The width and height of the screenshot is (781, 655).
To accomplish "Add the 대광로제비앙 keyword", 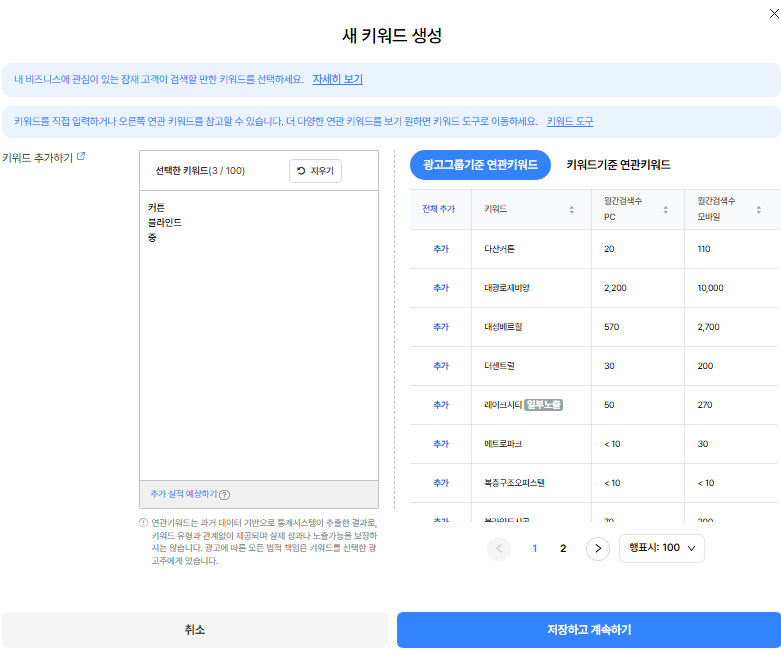I will [441, 288].
